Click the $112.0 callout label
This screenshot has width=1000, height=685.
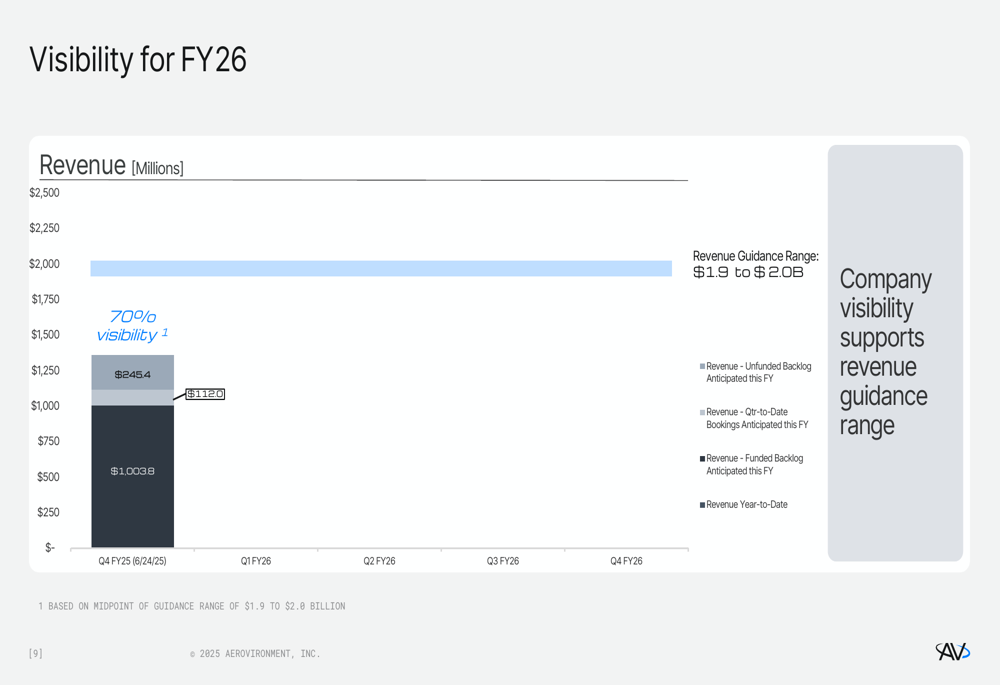coord(205,394)
